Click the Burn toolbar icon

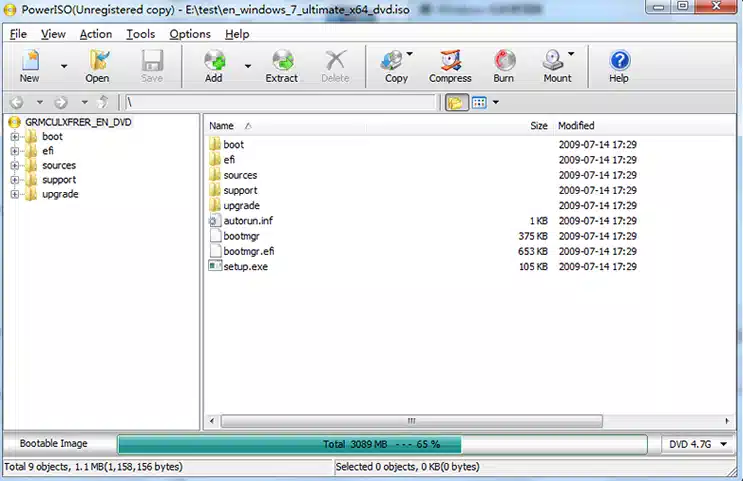tap(504, 66)
